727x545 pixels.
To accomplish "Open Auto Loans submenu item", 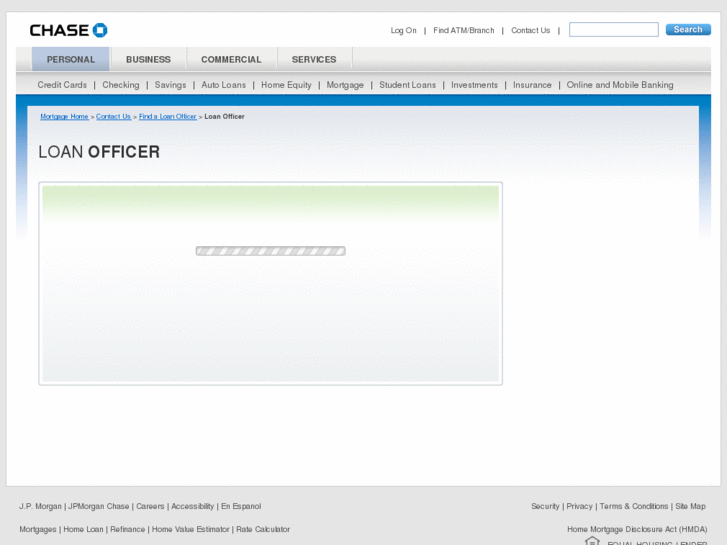I will tap(223, 85).
